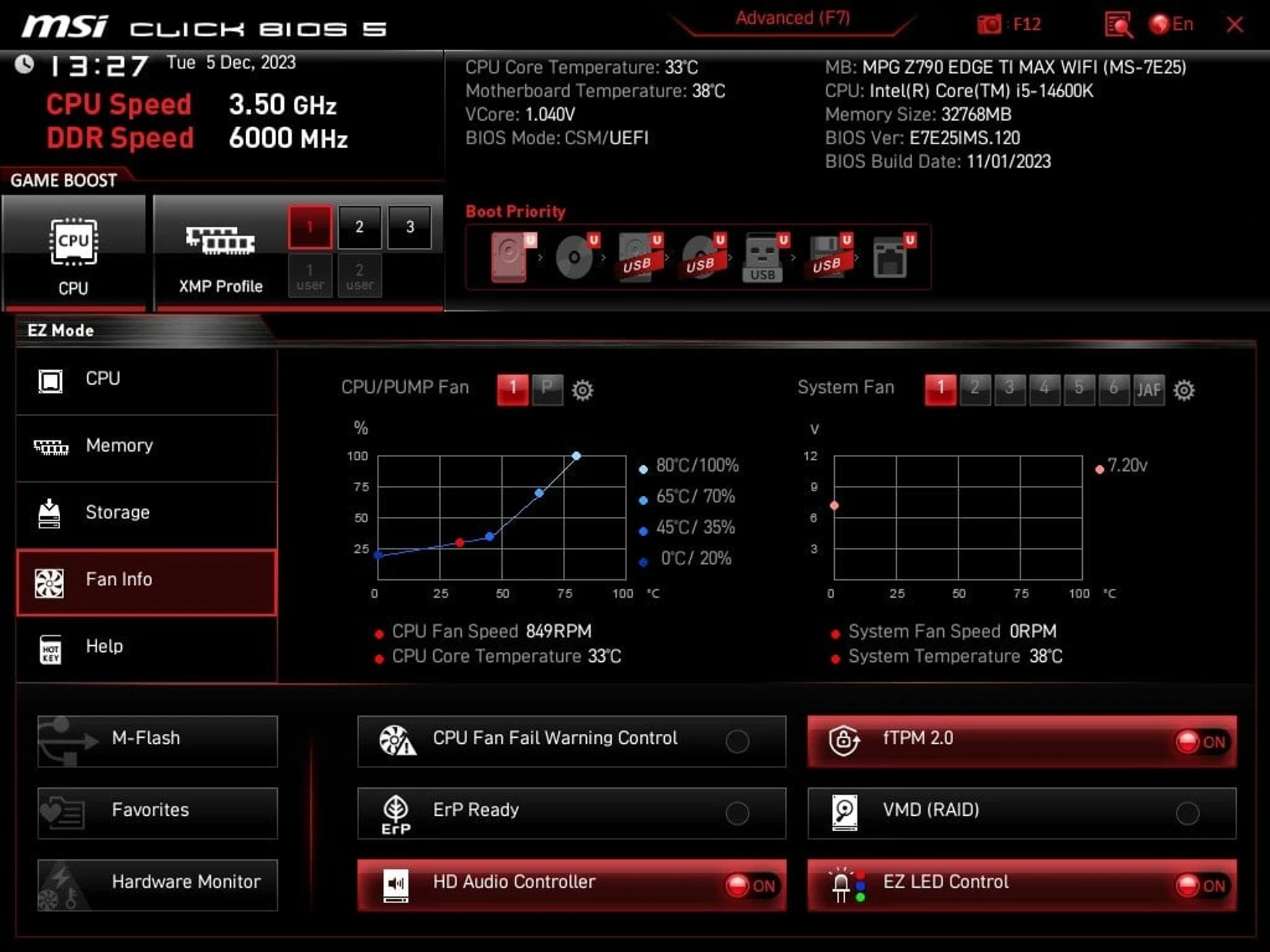Viewport: 1270px width, 952px height.
Task: Select System Fan 1 tab
Action: pos(941,389)
